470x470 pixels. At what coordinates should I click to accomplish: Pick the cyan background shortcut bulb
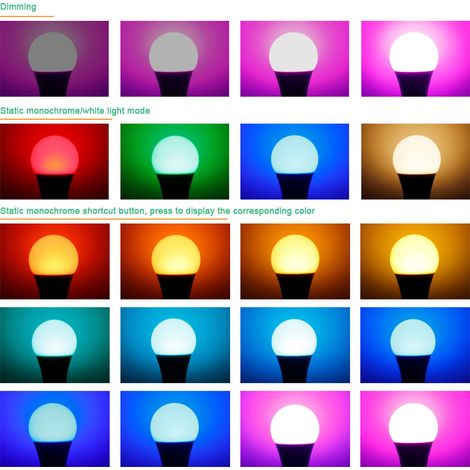(x=175, y=345)
